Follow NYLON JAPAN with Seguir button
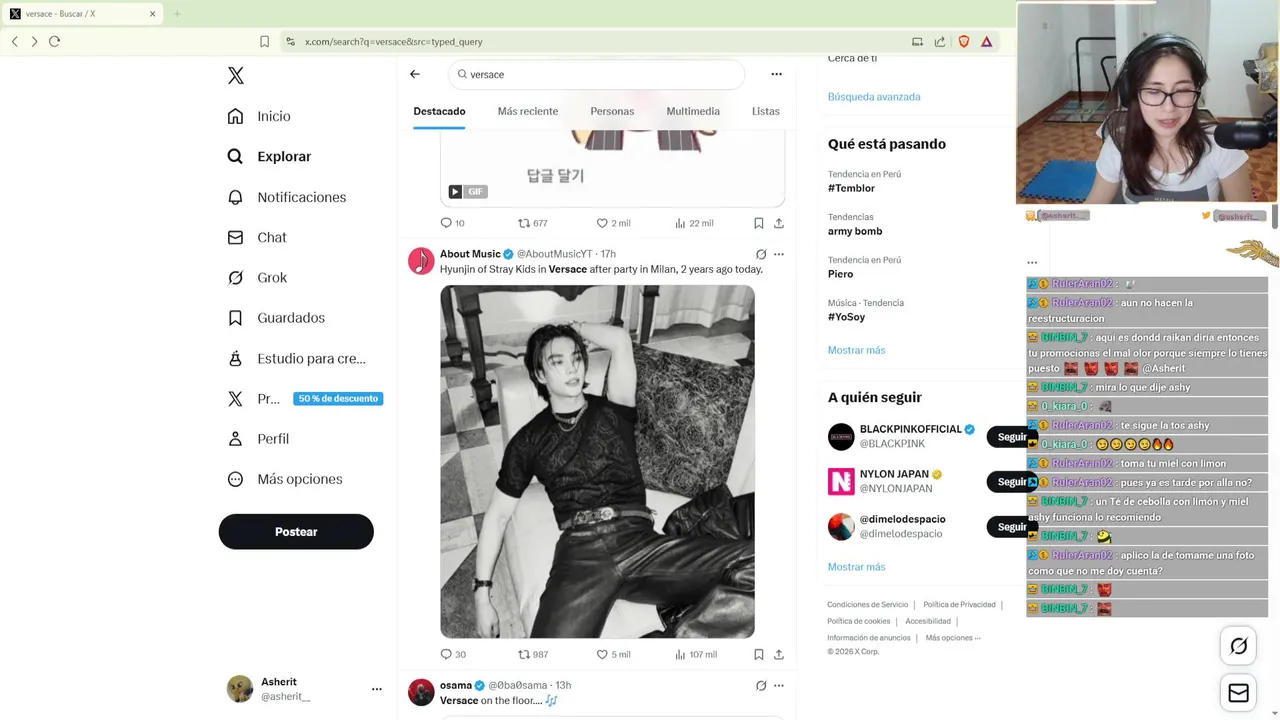The image size is (1280, 720). [x=1011, y=482]
